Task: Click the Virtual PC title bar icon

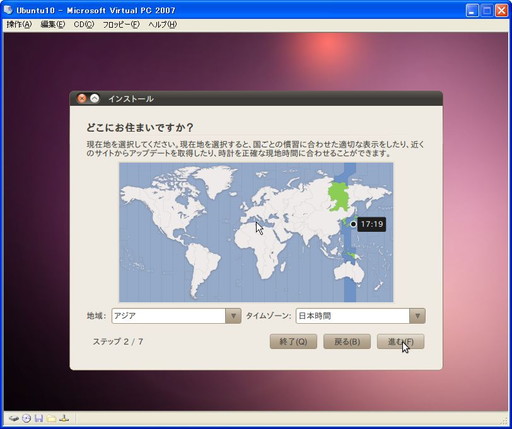Action: (x=8, y=10)
